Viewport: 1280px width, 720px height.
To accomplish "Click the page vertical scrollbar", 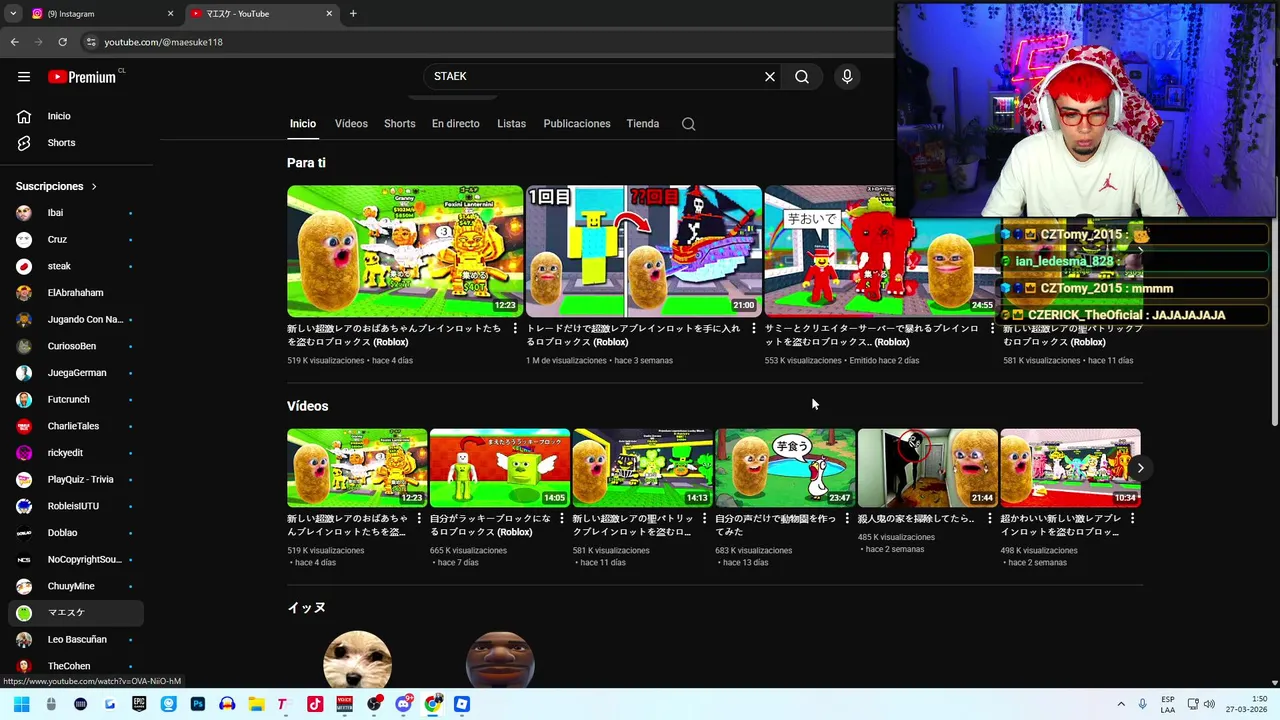I will (x=1274, y=300).
